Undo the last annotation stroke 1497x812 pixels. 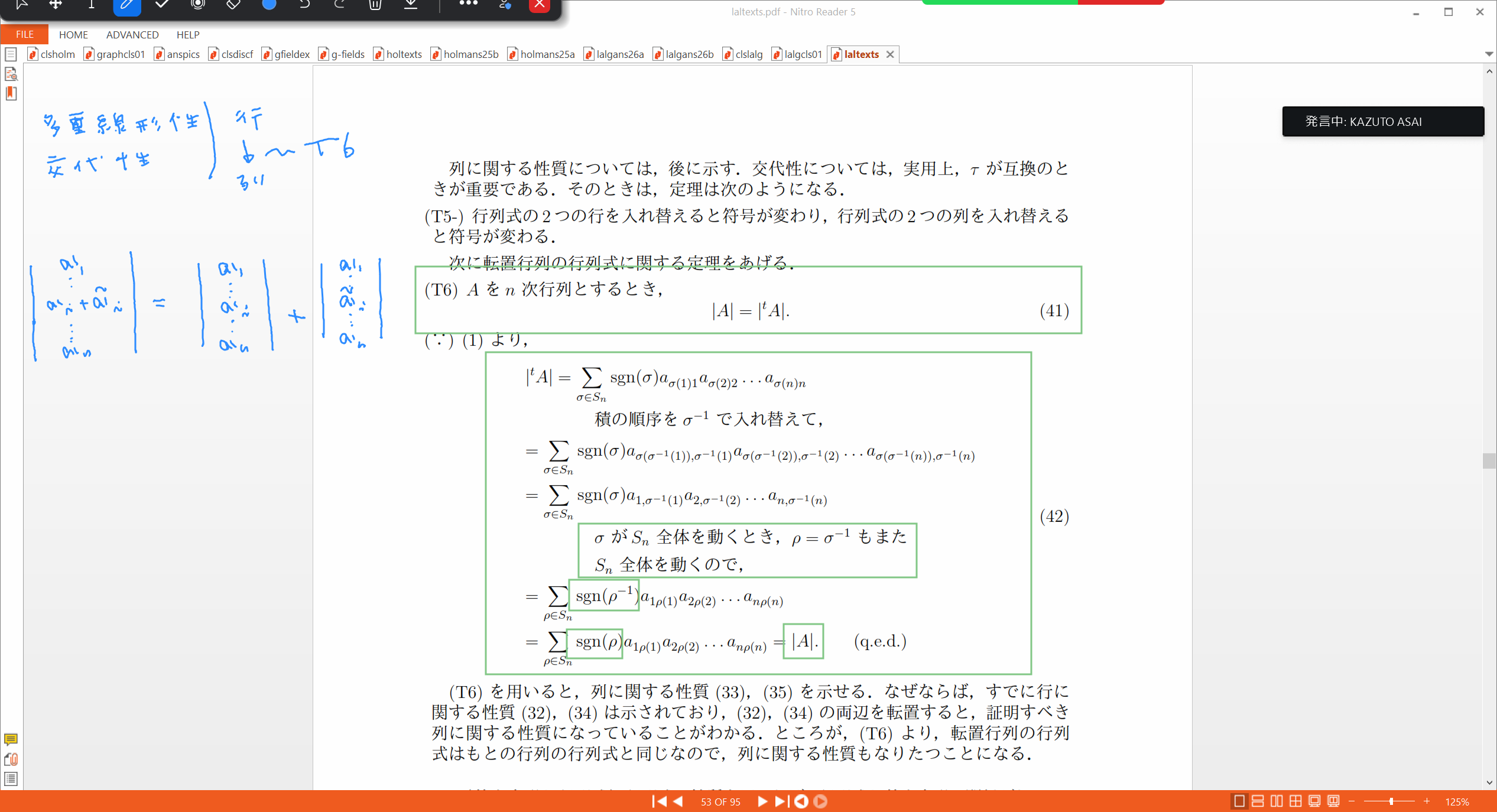[304, 5]
